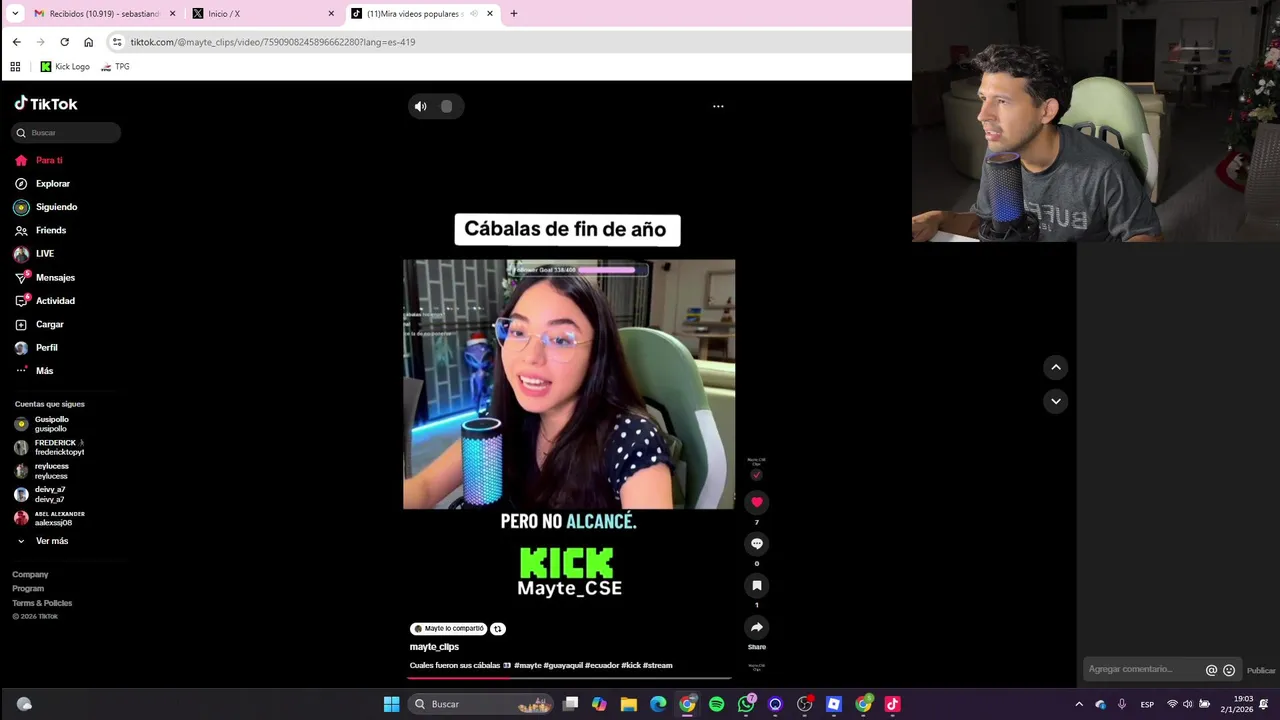Open the deivy_a7 followed account

(x=40, y=494)
